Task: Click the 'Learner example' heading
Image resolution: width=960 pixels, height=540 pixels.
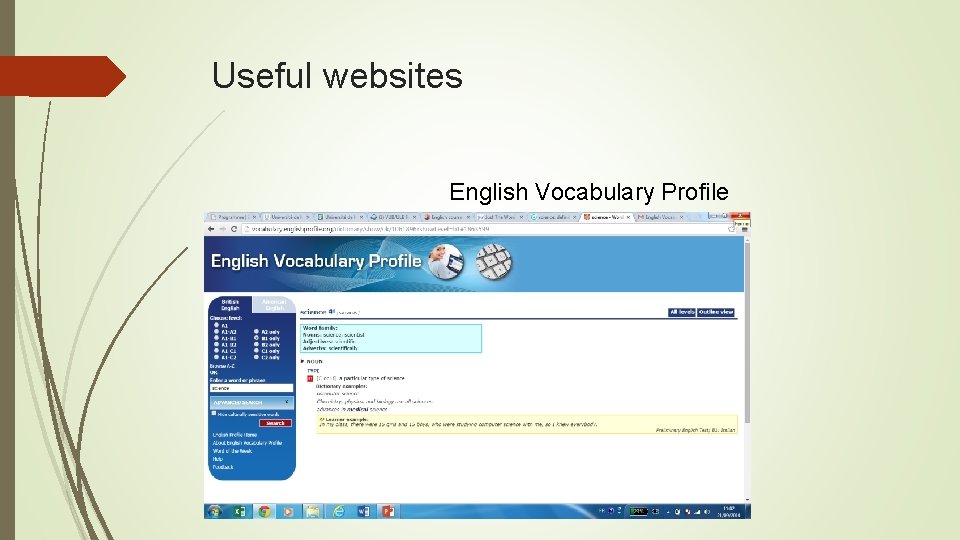Action: [x=347, y=419]
